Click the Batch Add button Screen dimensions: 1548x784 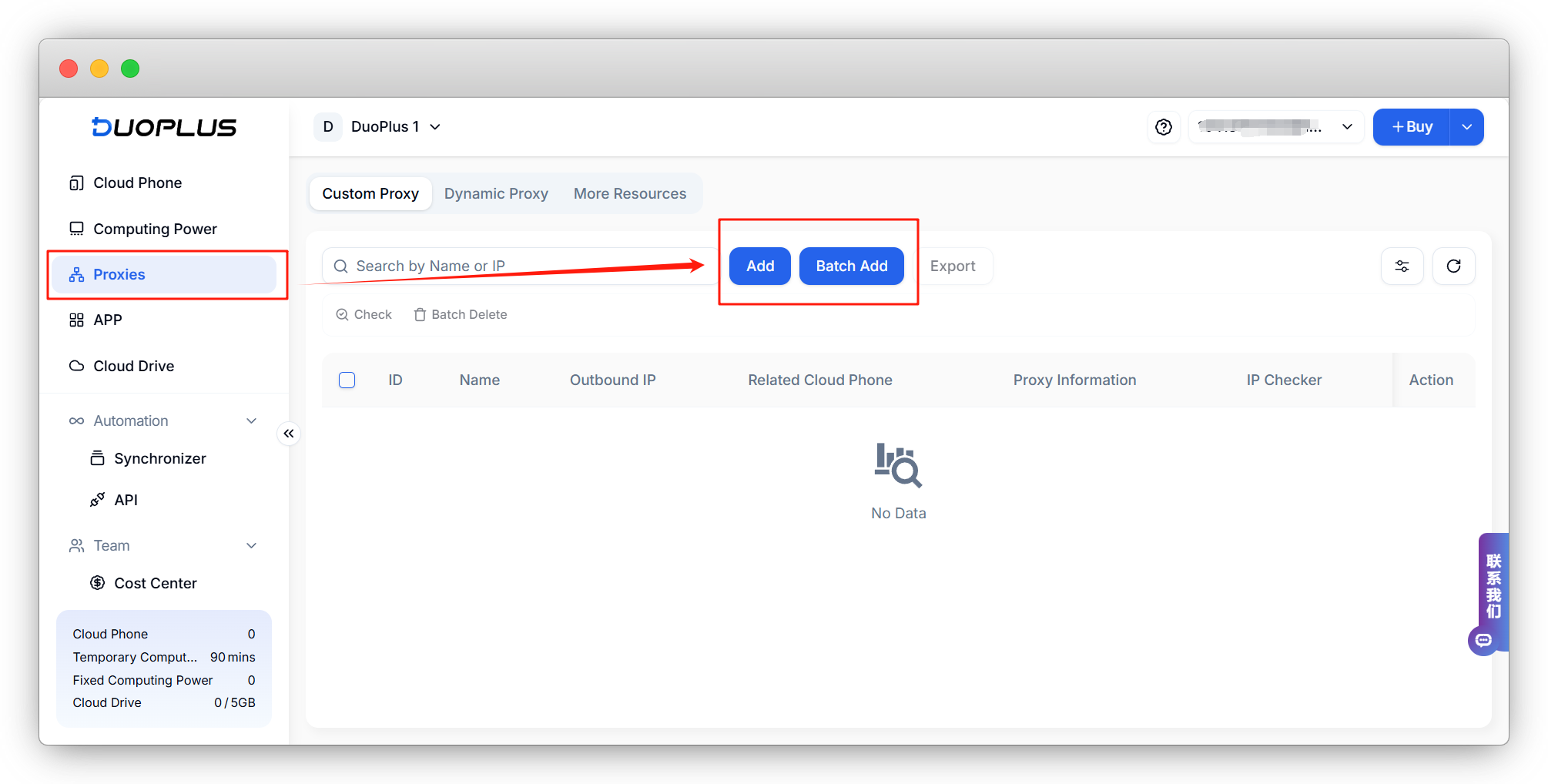click(x=852, y=266)
